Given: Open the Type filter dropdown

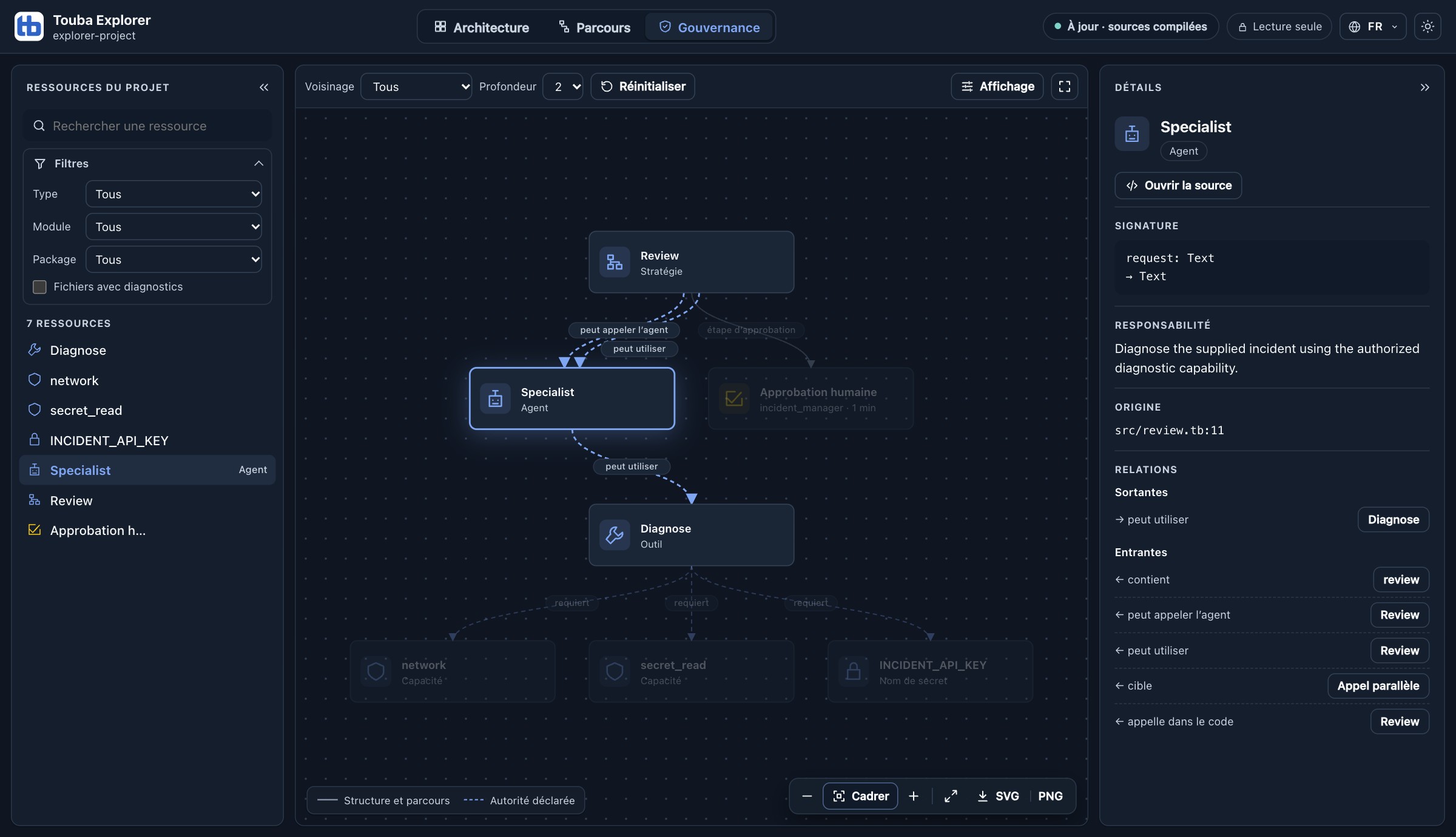Looking at the screenshot, I should click(x=174, y=194).
